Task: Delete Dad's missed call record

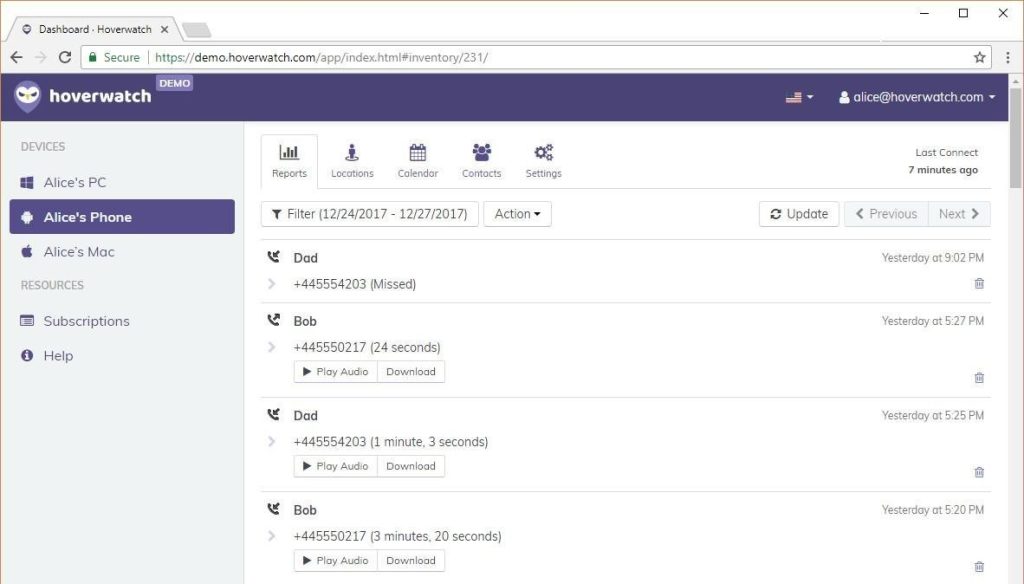Action: click(979, 284)
